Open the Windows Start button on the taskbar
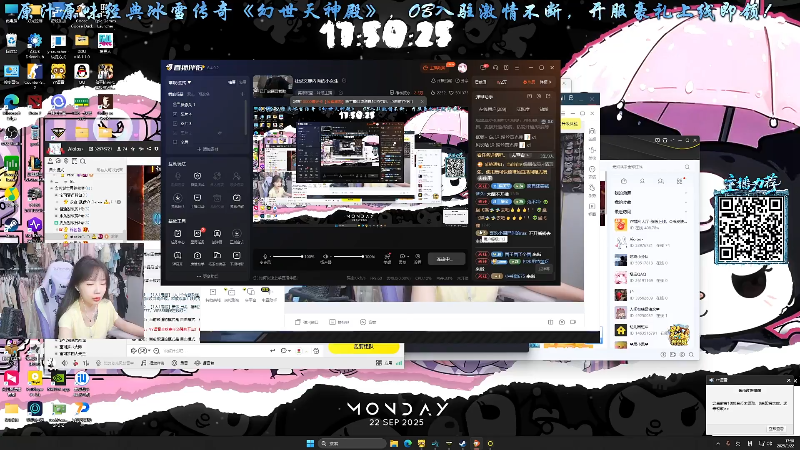This screenshot has height=450, width=800. pos(310,443)
